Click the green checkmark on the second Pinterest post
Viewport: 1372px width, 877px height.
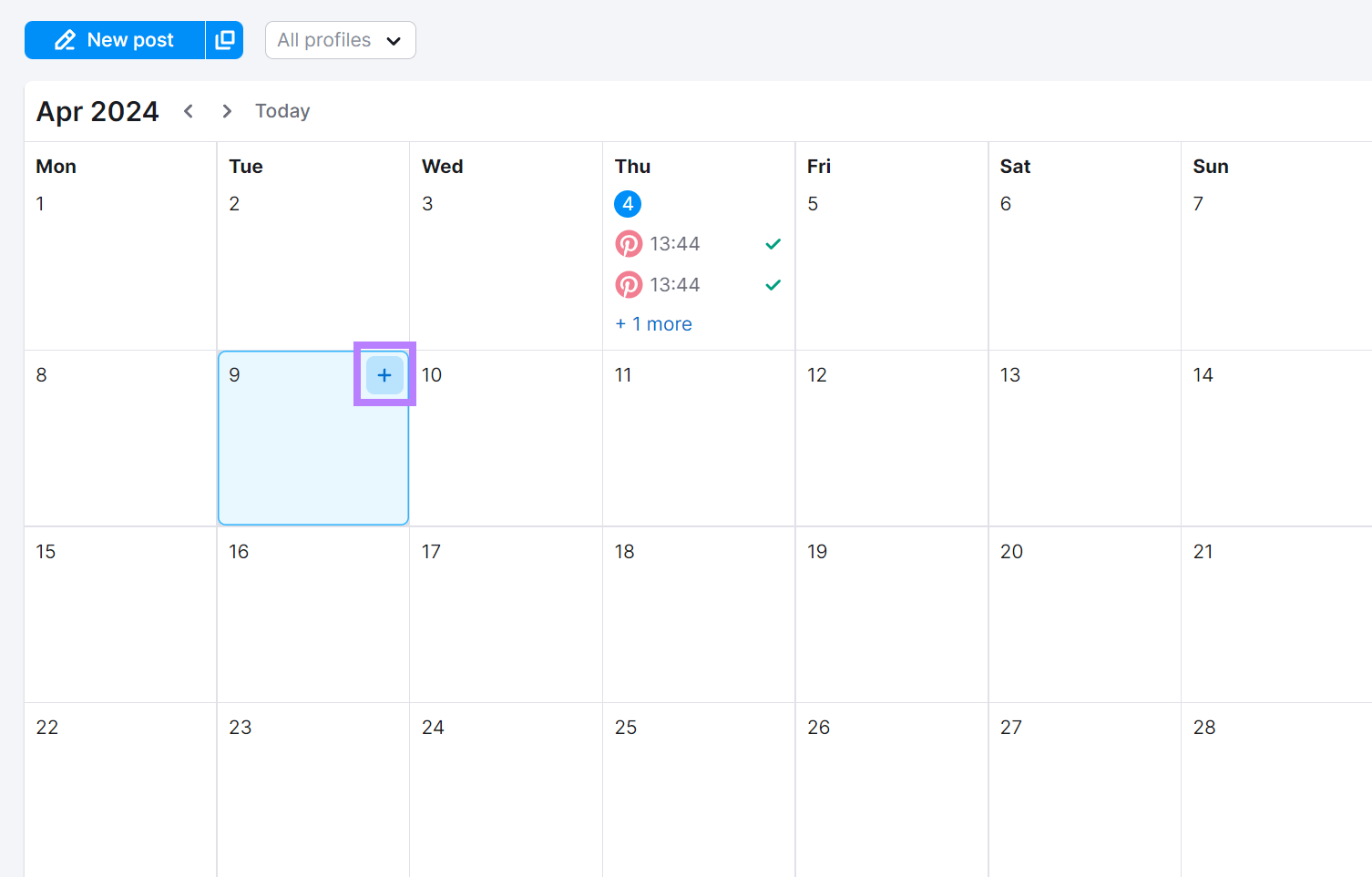(773, 284)
